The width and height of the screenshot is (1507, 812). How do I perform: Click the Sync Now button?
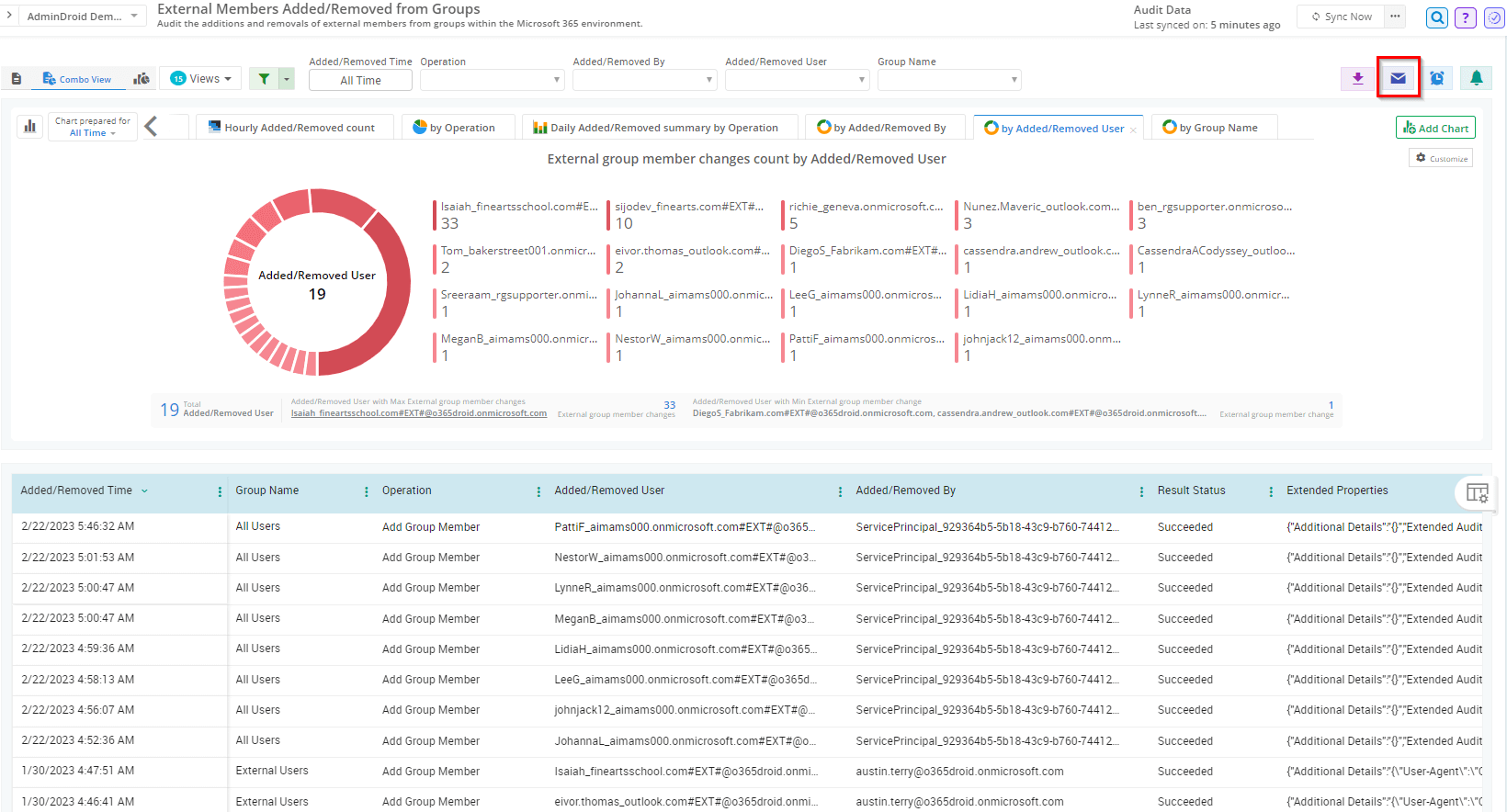tap(1341, 17)
